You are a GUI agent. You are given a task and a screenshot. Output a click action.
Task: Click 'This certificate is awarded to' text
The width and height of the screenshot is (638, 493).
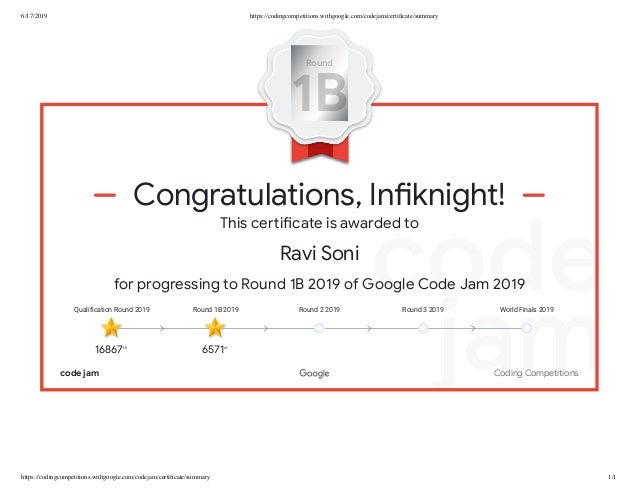[319, 223]
